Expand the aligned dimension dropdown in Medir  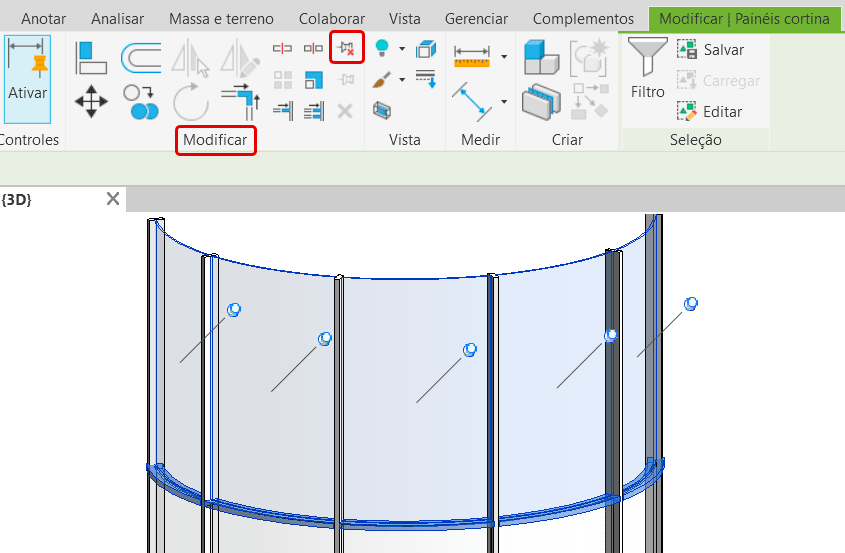tap(503, 57)
